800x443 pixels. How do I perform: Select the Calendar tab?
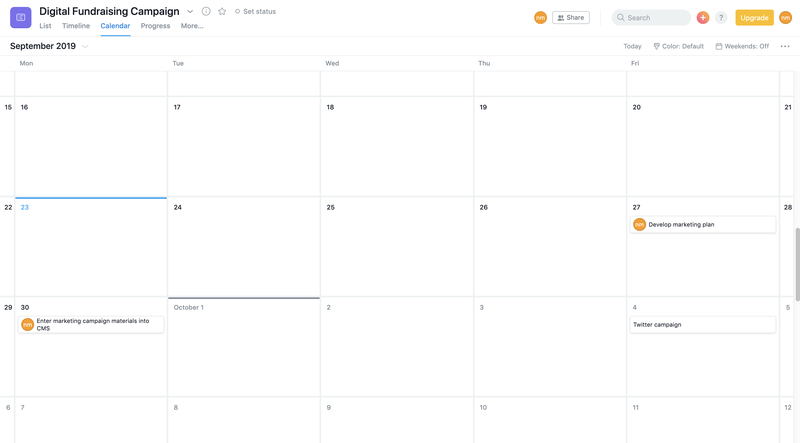click(x=115, y=26)
